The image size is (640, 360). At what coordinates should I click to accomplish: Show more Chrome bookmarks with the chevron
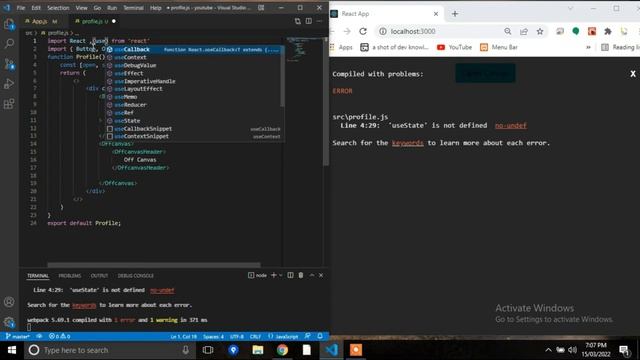tap(588, 47)
